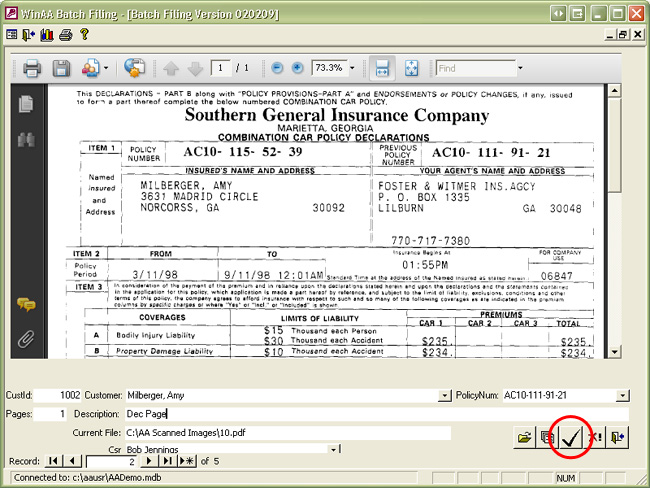Go to next page with down arrow

click(195, 68)
